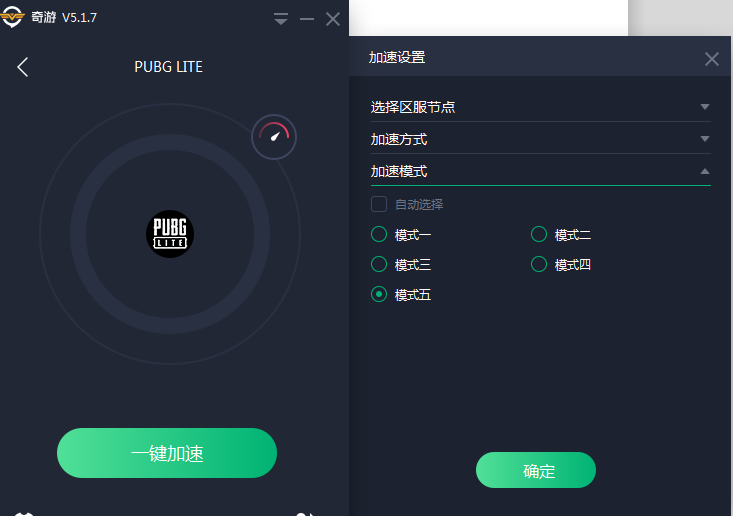Minimize the 奇游 window

coord(307,19)
